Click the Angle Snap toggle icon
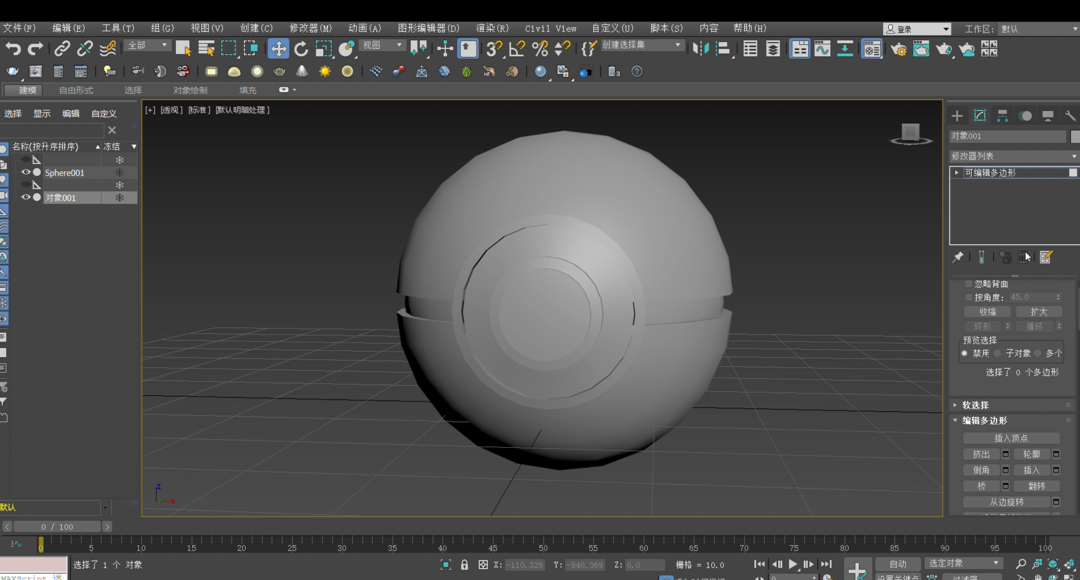 tap(517, 48)
